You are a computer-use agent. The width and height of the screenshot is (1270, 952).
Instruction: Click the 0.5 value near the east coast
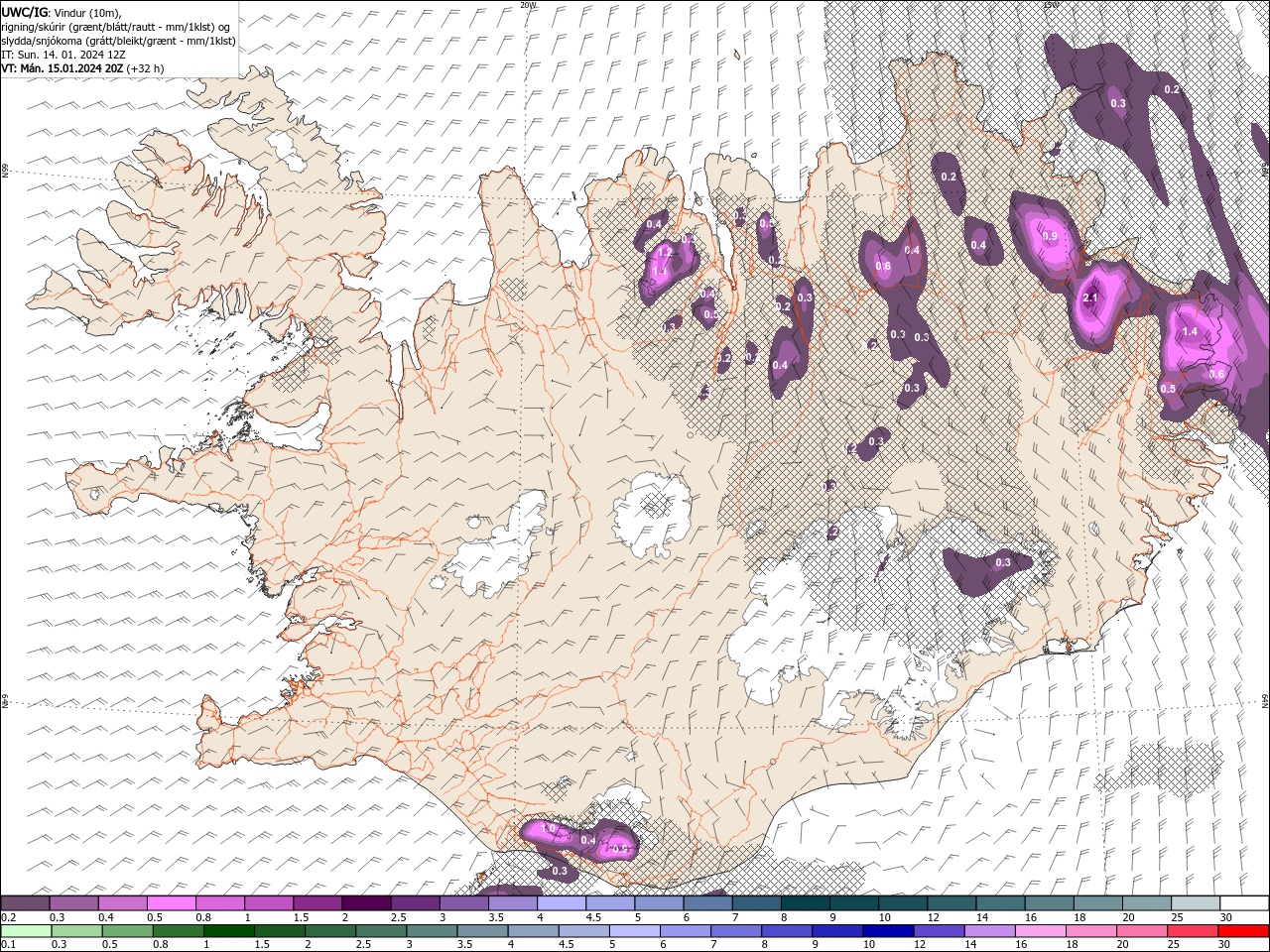click(1168, 389)
